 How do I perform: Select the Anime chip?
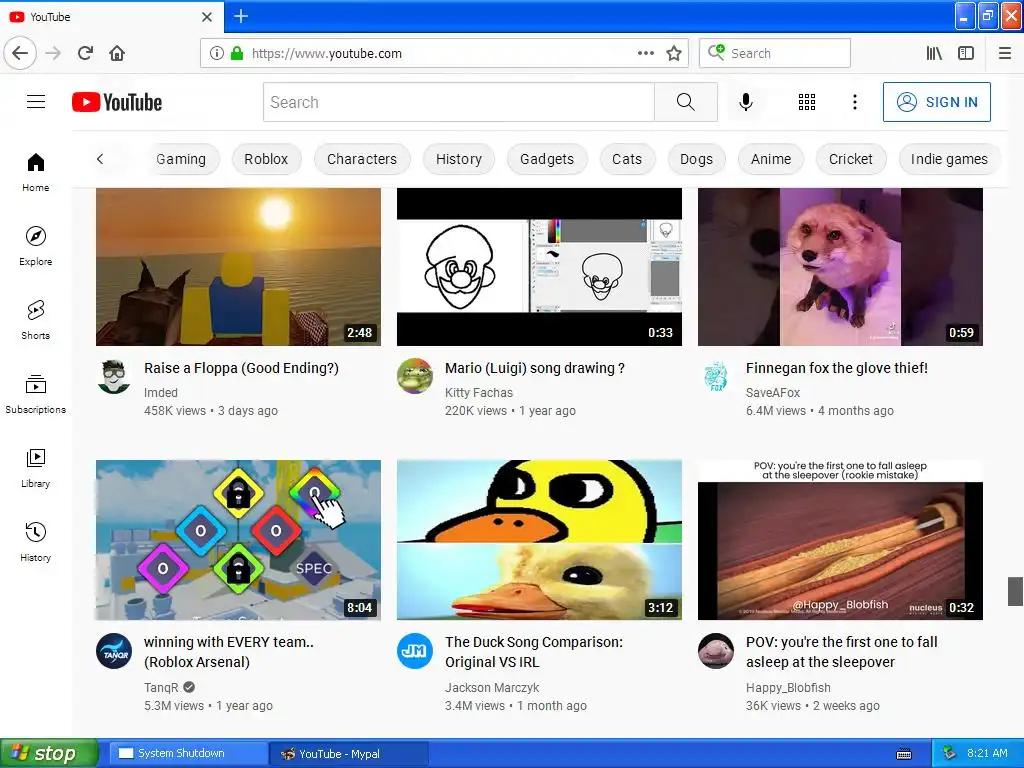771,159
